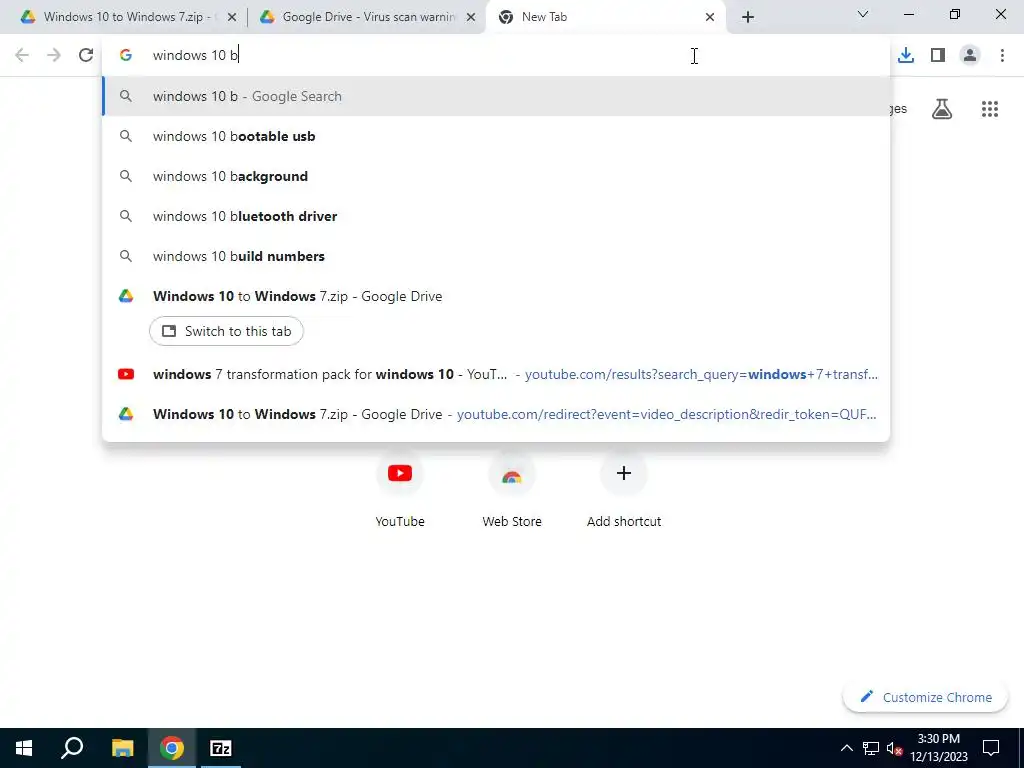The width and height of the screenshot is (1024, 768).
Task: Click the browser reload button
Action: (86, 56)
